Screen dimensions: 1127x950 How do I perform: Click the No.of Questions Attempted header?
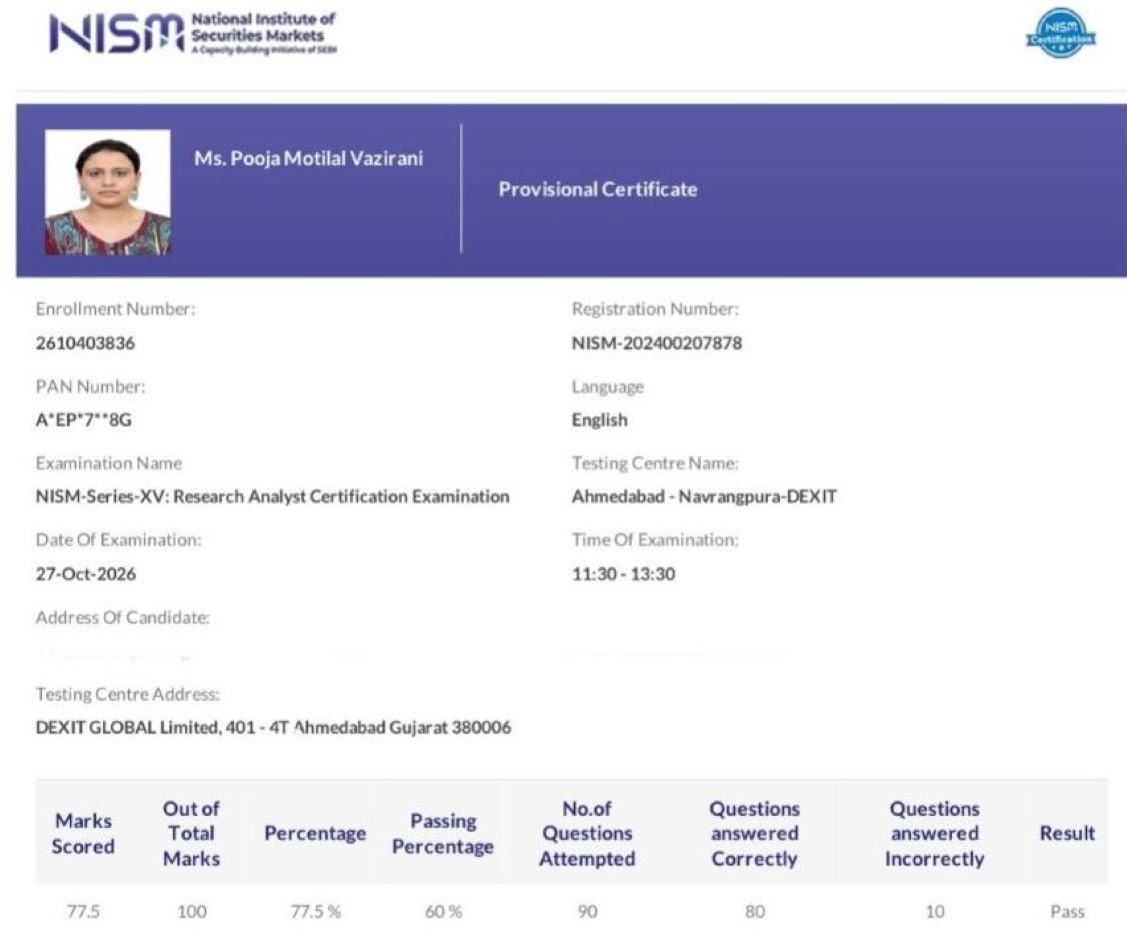[x=587, y=834]
